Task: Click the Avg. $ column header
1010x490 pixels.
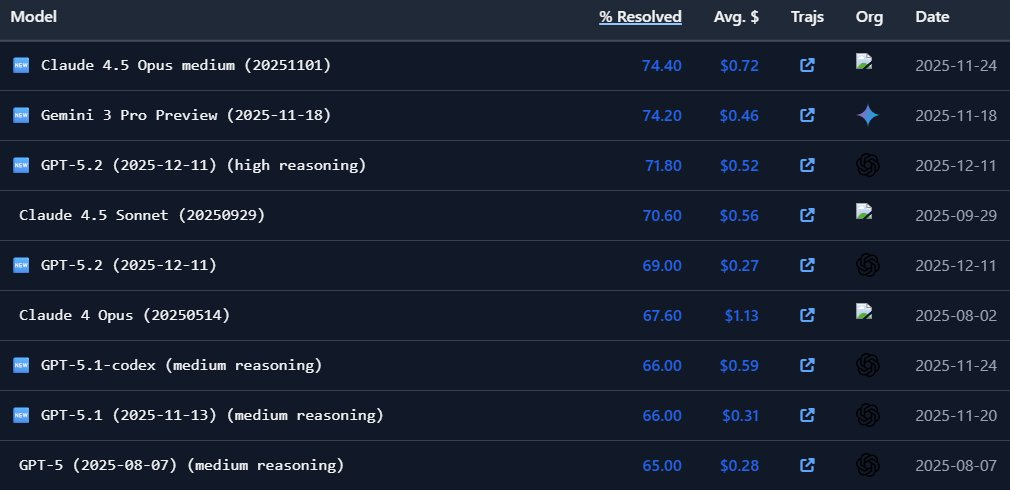Action: [x=735, y=17]
